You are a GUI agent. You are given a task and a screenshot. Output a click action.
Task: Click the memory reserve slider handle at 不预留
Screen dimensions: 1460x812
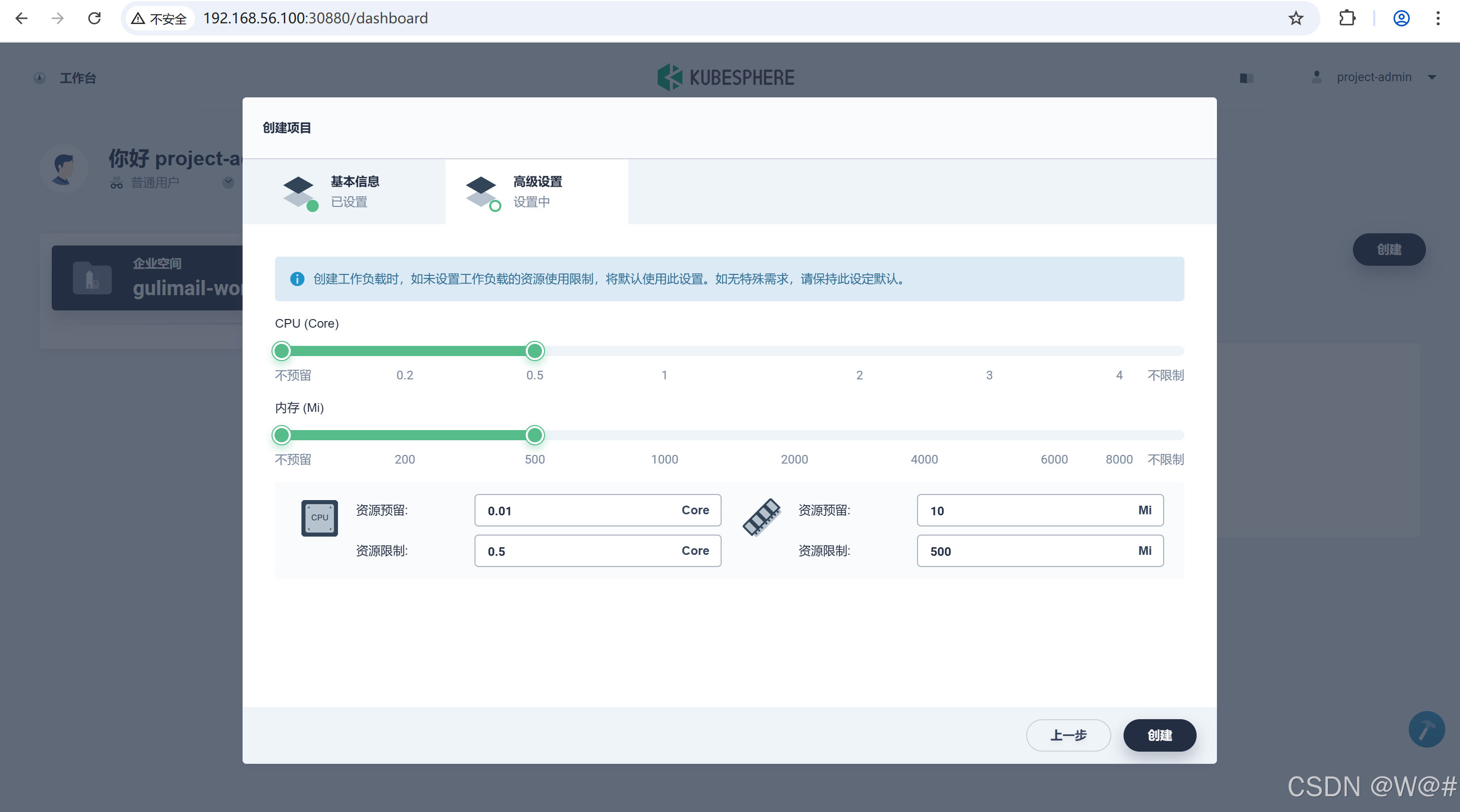[x=281, y=435]
